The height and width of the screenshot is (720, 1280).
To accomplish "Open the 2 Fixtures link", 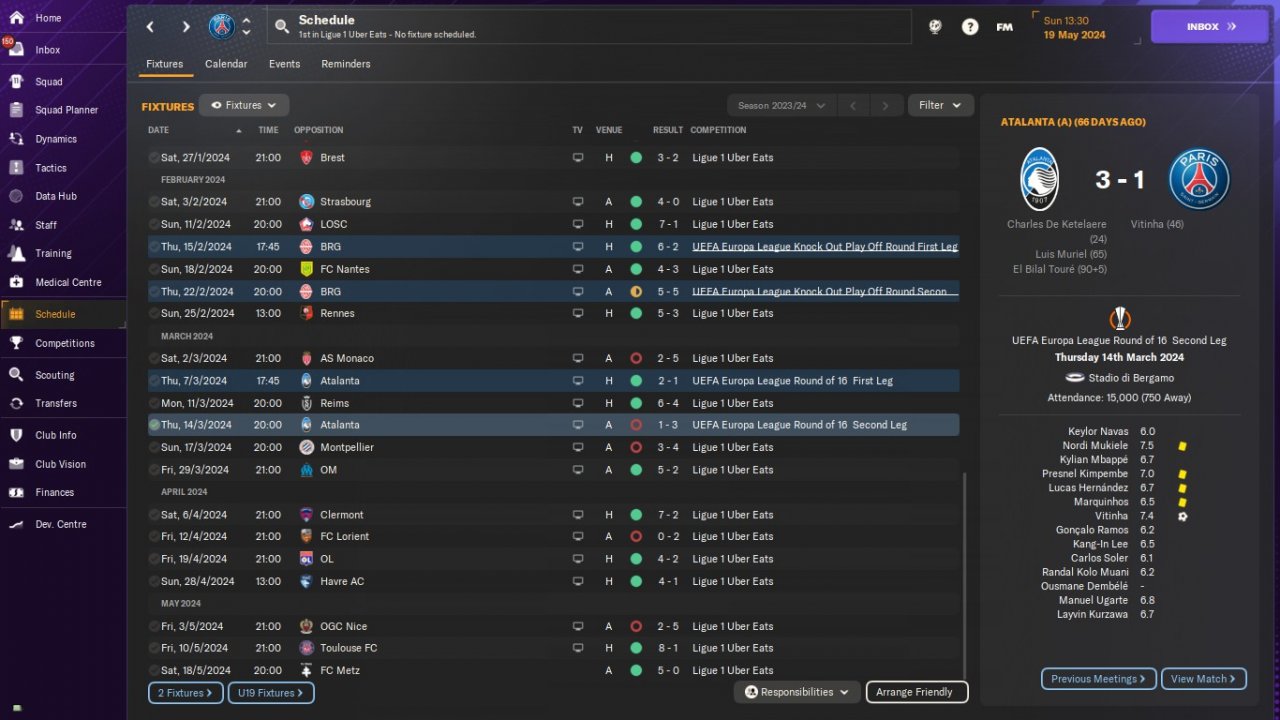I will (x=185, y=693).
